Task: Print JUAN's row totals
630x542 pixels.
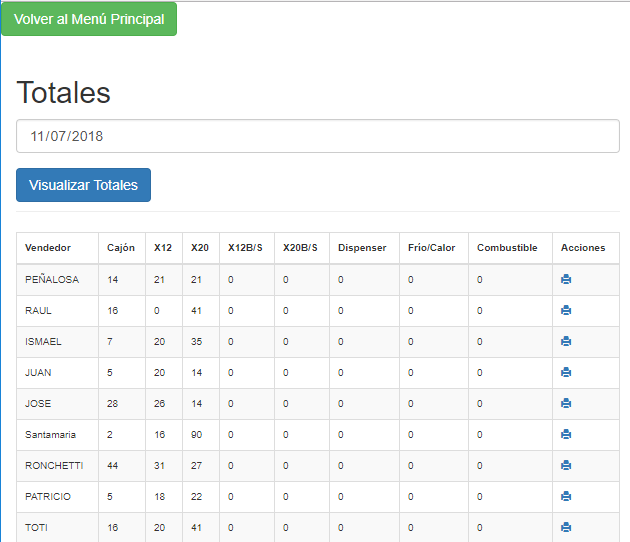Action: pos(566,373)
